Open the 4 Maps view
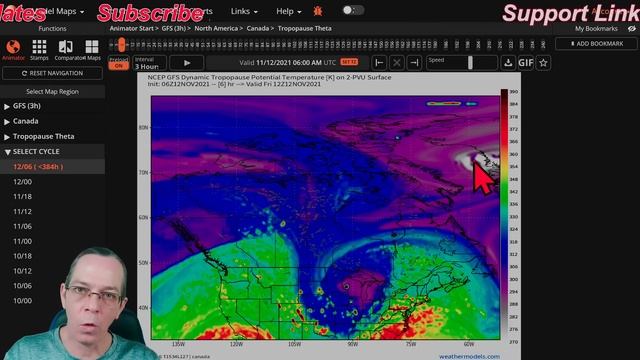The height and width of the screenshot is (360, 640). point(92,50)
